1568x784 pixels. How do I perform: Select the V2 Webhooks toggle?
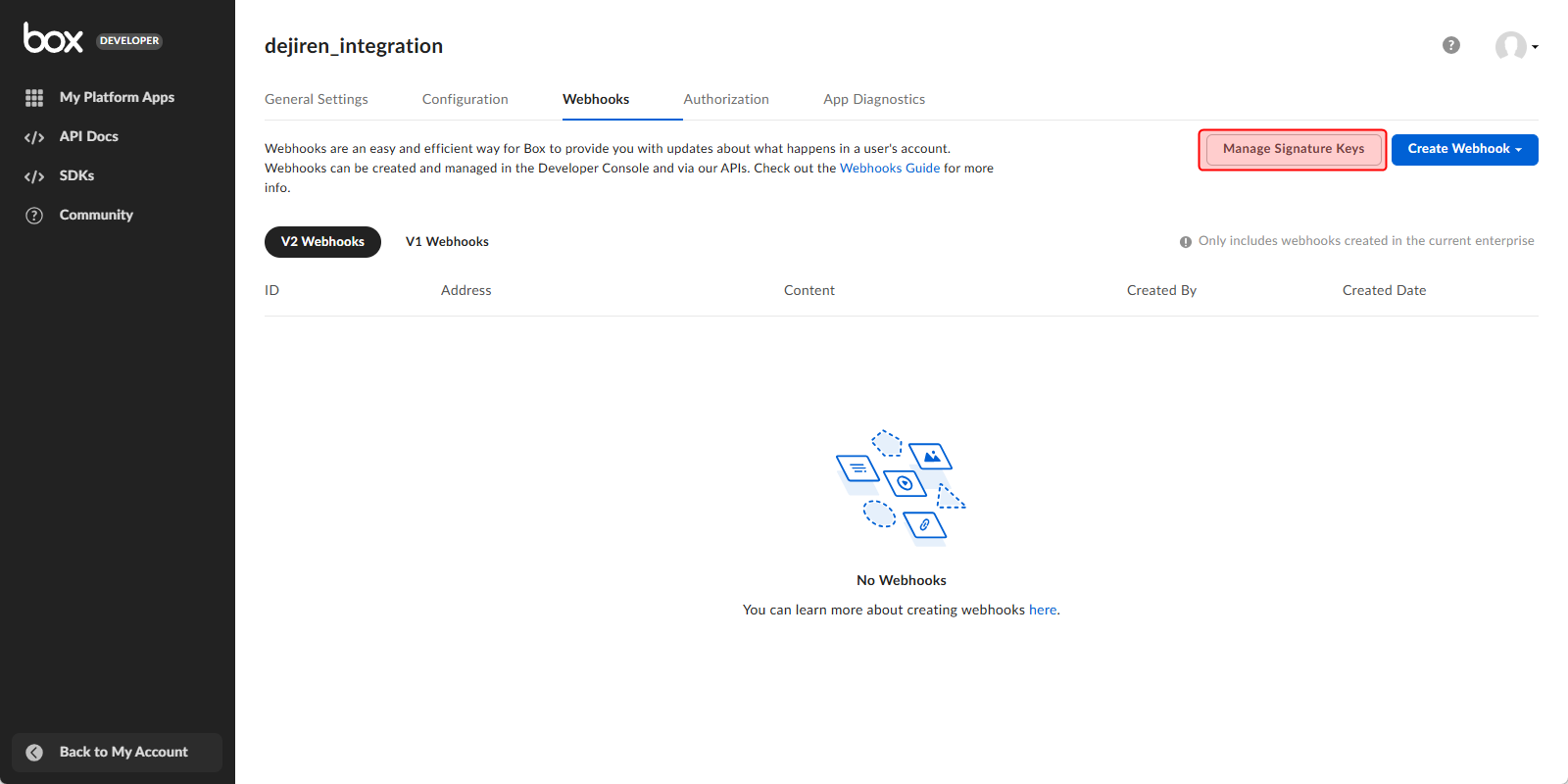click(x=322, y=241)
